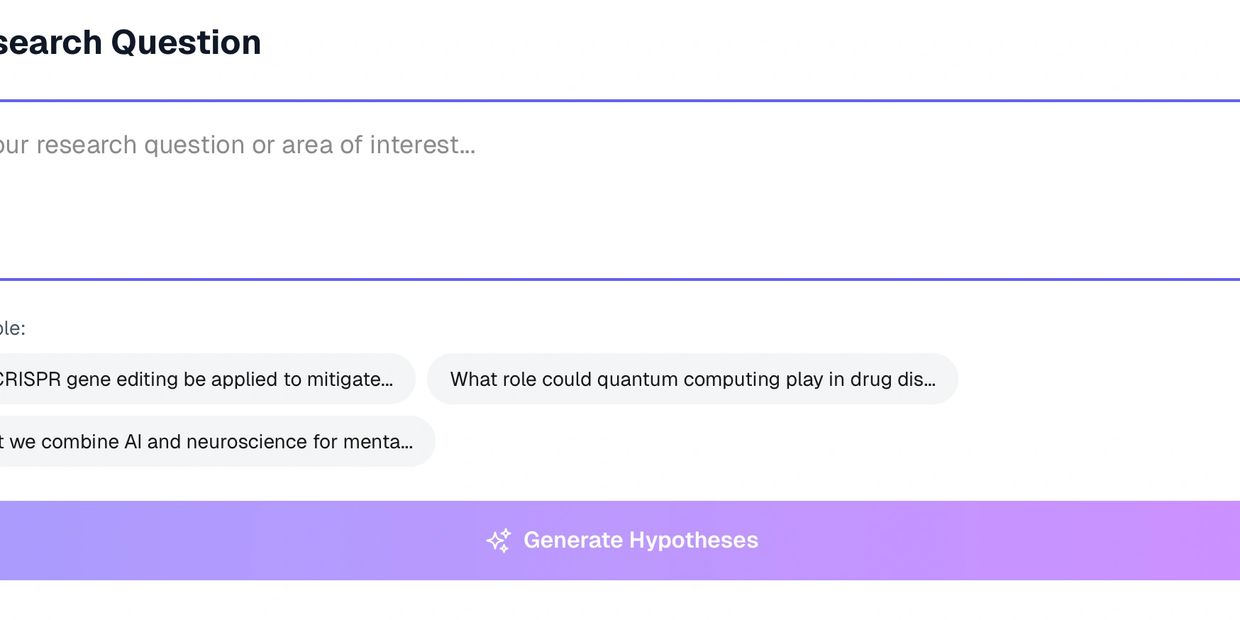Screen dimensions: 1240x620
Task: Click the truncated end of the quantum chip
Action: (x=925, y=379)
